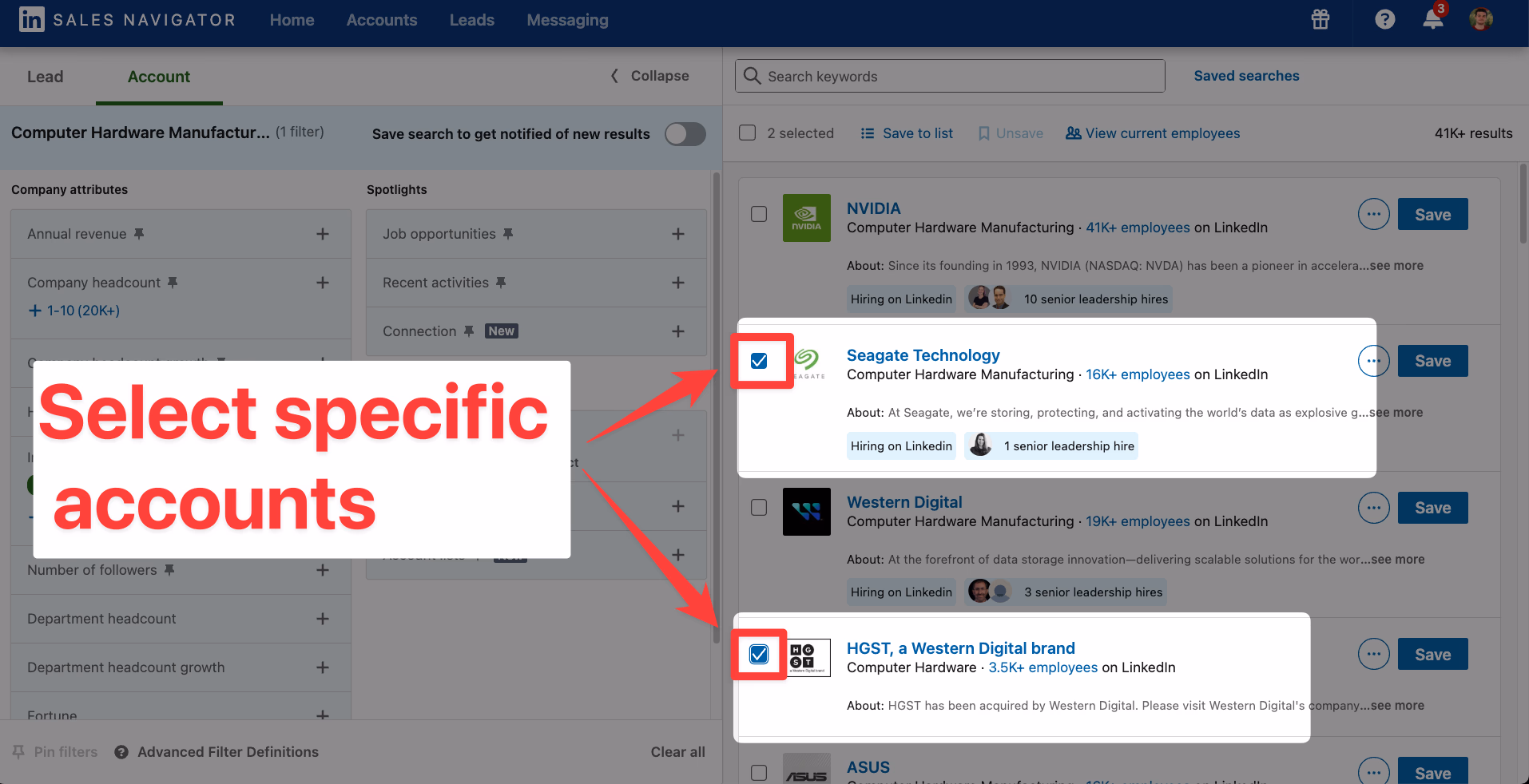Click pin icon next to Recent activities
1529x784 pixels.
[x=501, y=282]
